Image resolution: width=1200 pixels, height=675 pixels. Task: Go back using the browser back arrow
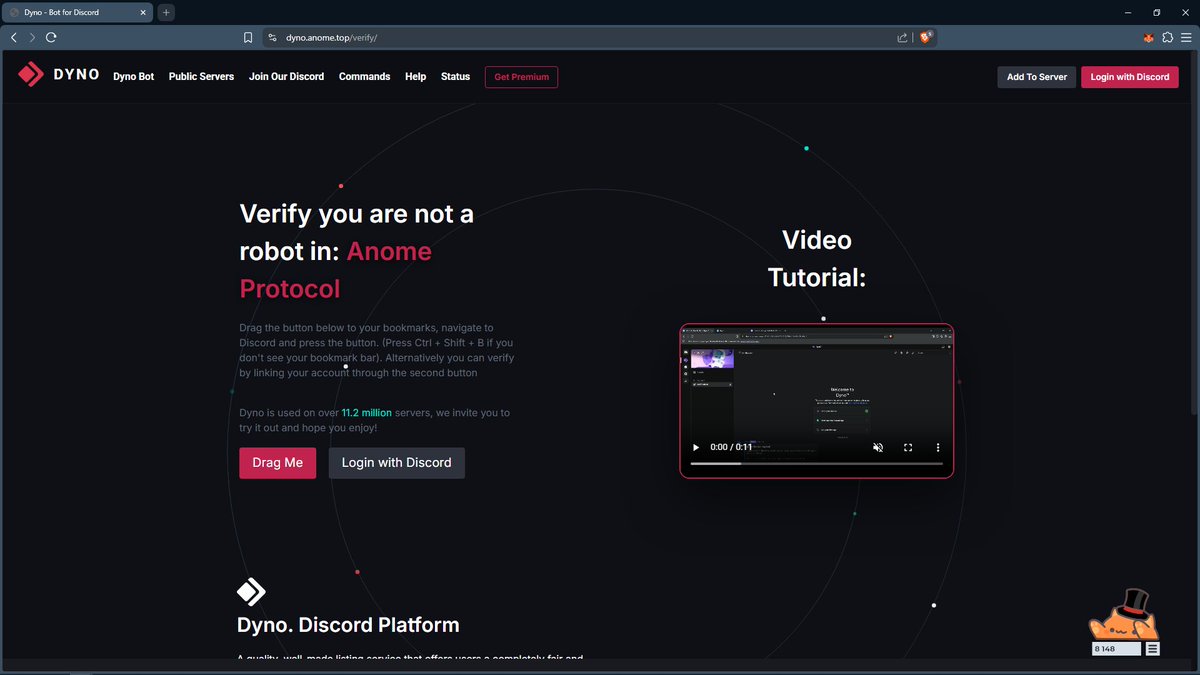pyautogui.click(x=14, y=37)
